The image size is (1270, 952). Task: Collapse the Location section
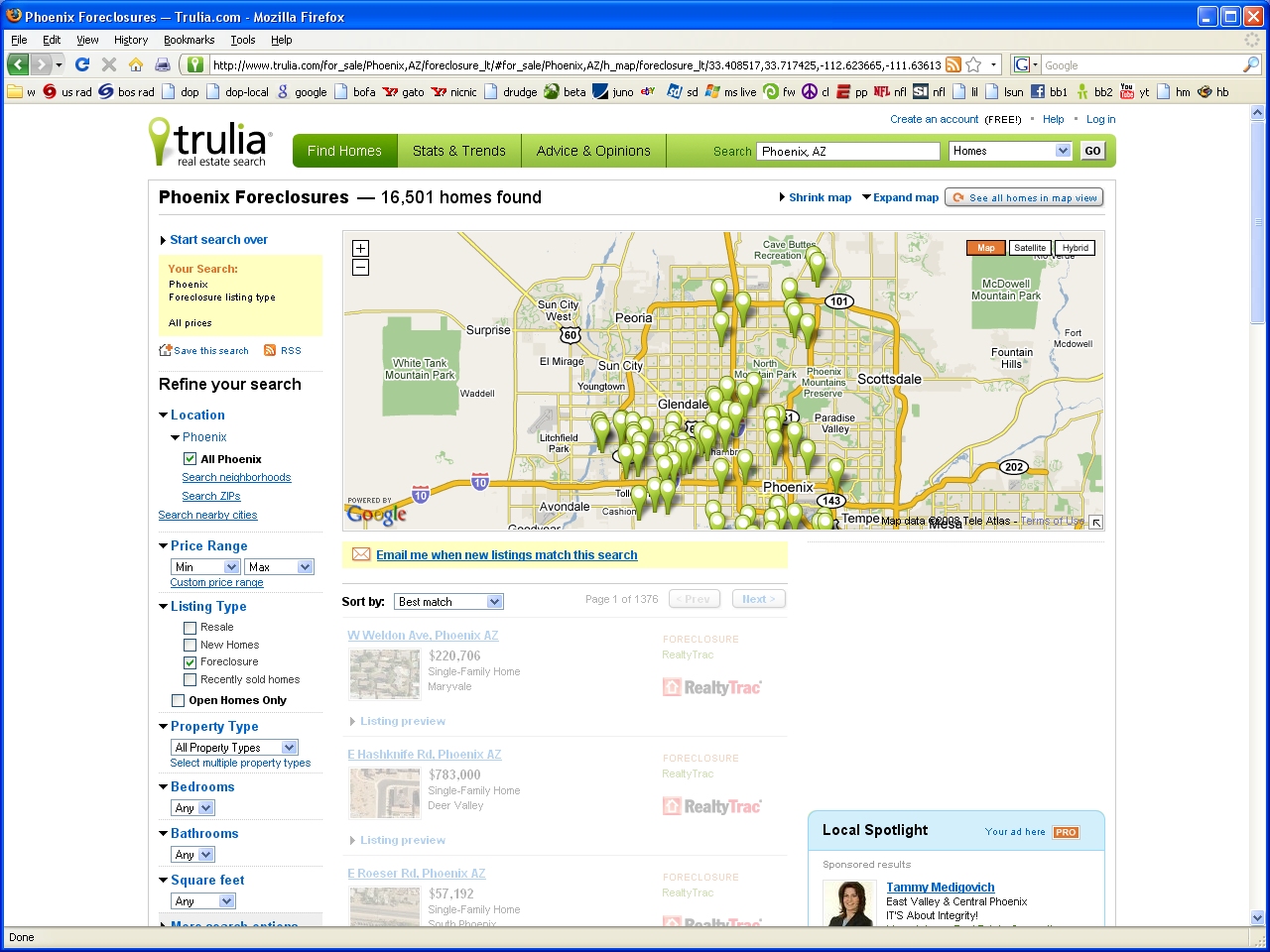coord(164,416)
